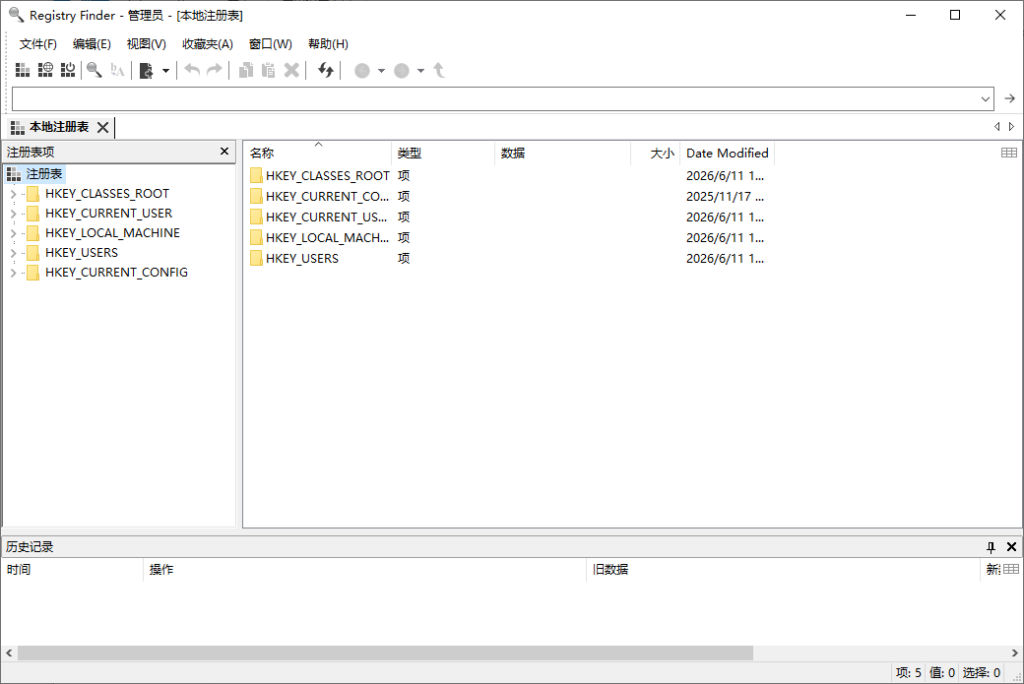Click the 时间 column header in history
This screenshot has width=1024, height=684.
pos(73,570)
